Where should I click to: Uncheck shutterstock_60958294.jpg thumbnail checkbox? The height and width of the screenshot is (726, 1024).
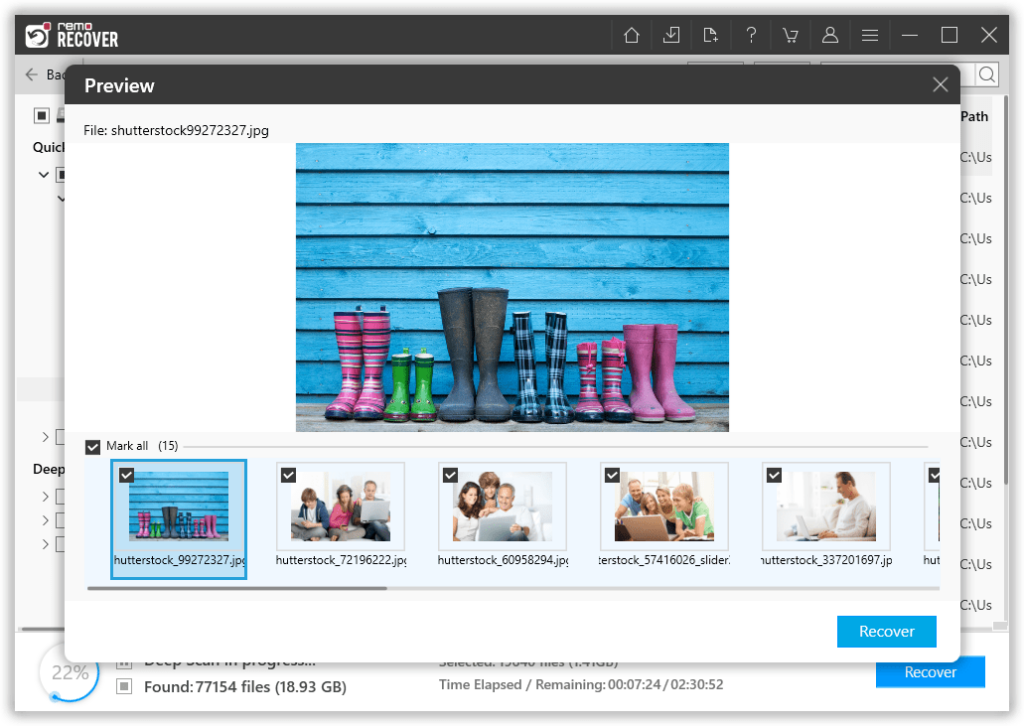[x=449, y=475]
